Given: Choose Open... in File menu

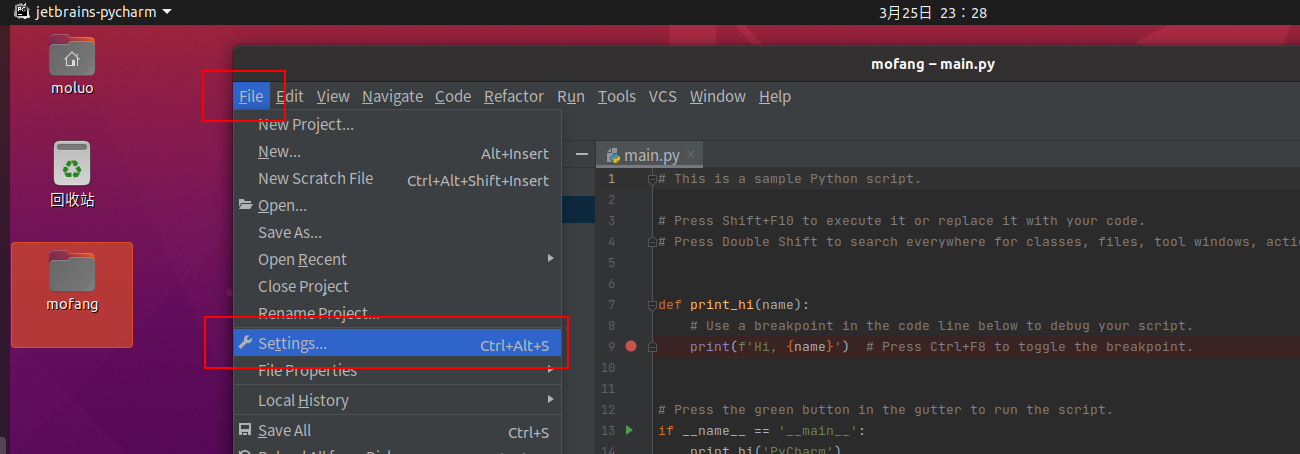Looking at the screenshot, I should click(397, 206).
